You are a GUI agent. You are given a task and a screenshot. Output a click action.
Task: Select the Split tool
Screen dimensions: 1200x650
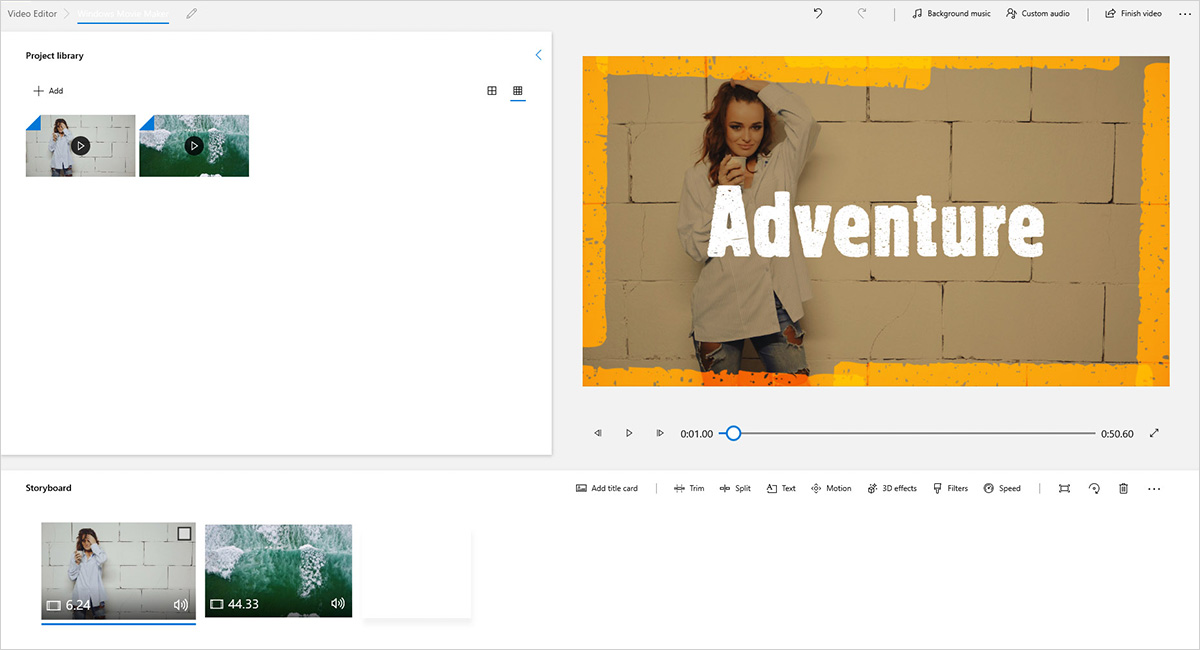(x=735, y=488)
